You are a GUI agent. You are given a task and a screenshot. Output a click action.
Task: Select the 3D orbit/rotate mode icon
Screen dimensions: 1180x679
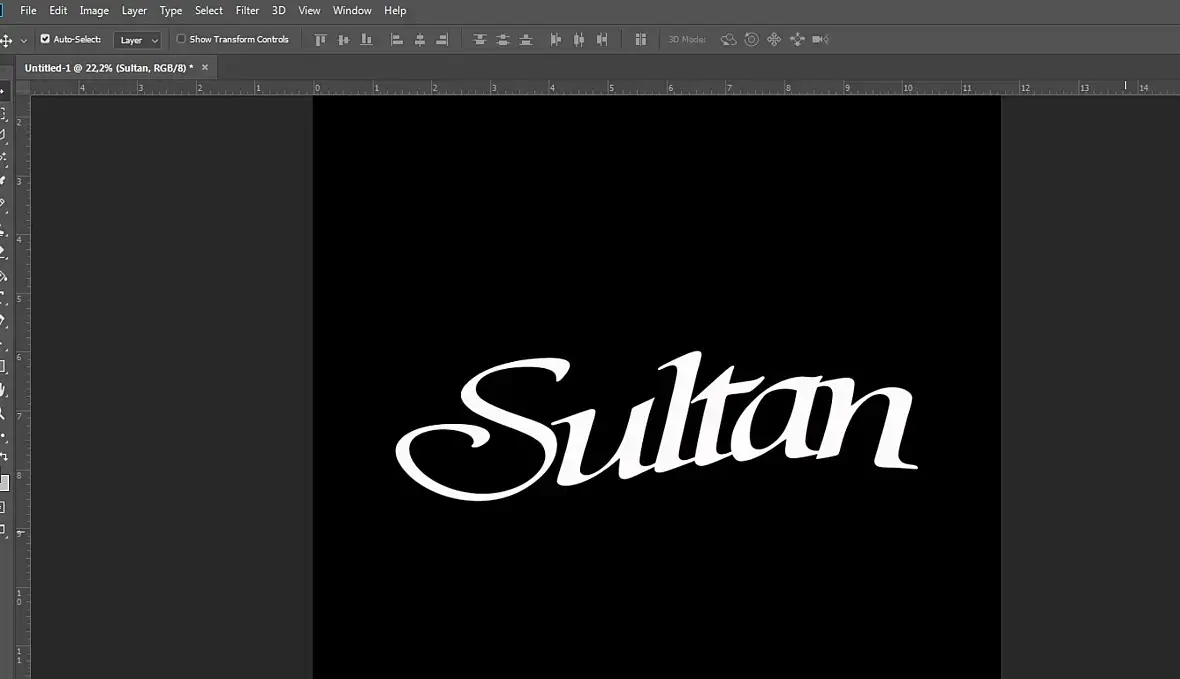(x=728, y=40)
